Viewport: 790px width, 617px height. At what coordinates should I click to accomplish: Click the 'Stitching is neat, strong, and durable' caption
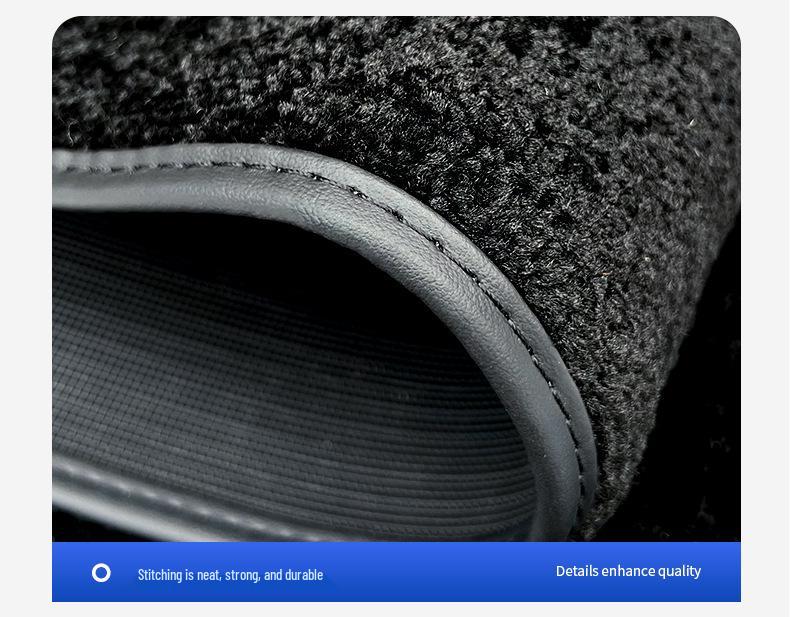click(x=230, y=575)
